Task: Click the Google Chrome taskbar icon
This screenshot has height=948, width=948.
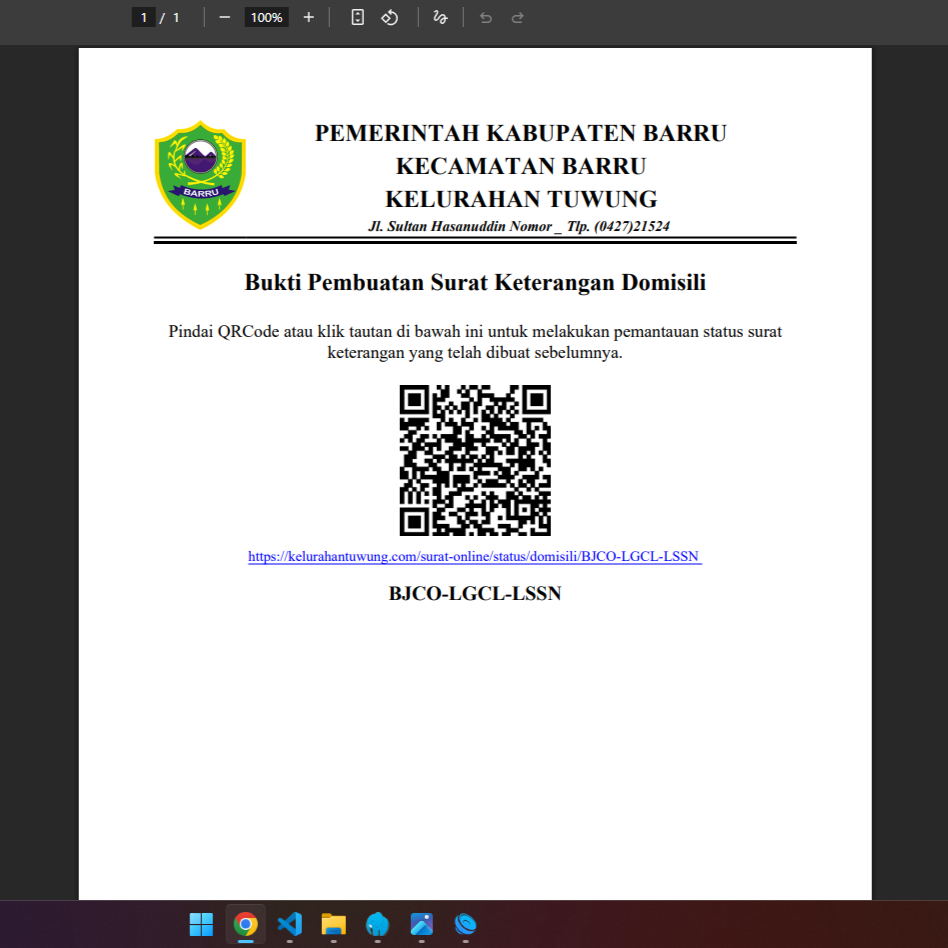Action: click(x=245, y=924)
